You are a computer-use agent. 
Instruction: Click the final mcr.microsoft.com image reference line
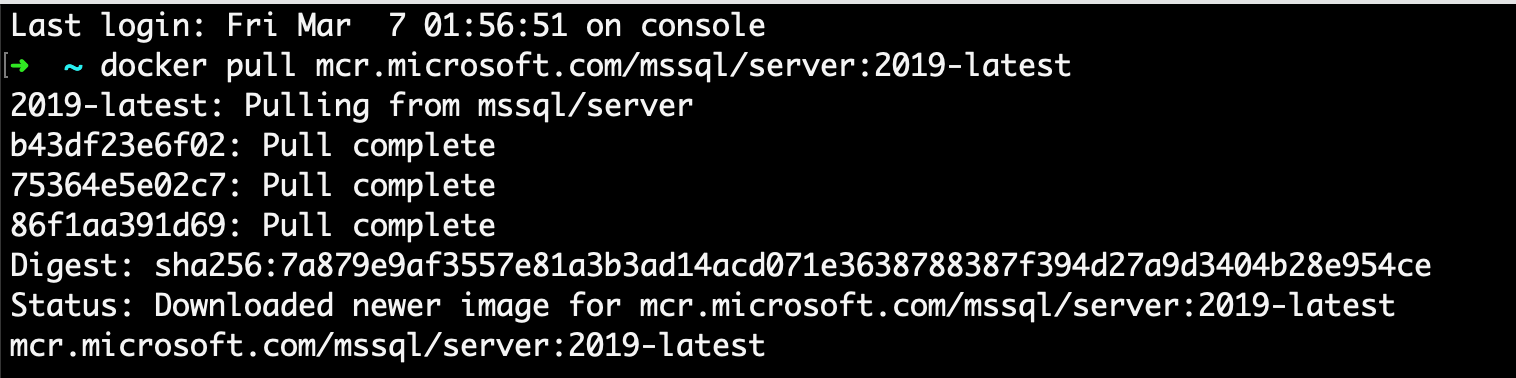[388, 346]
